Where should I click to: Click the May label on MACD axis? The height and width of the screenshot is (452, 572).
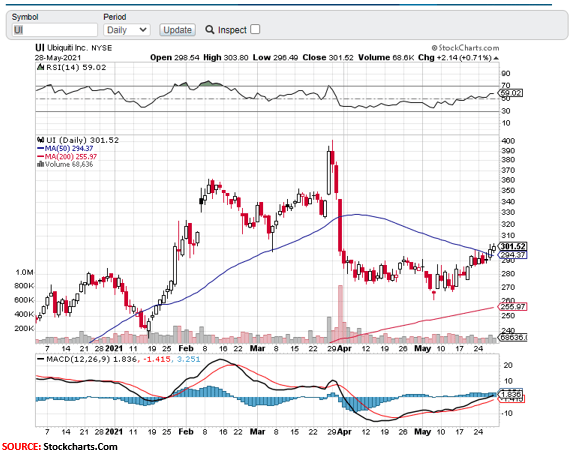[422, 432]
